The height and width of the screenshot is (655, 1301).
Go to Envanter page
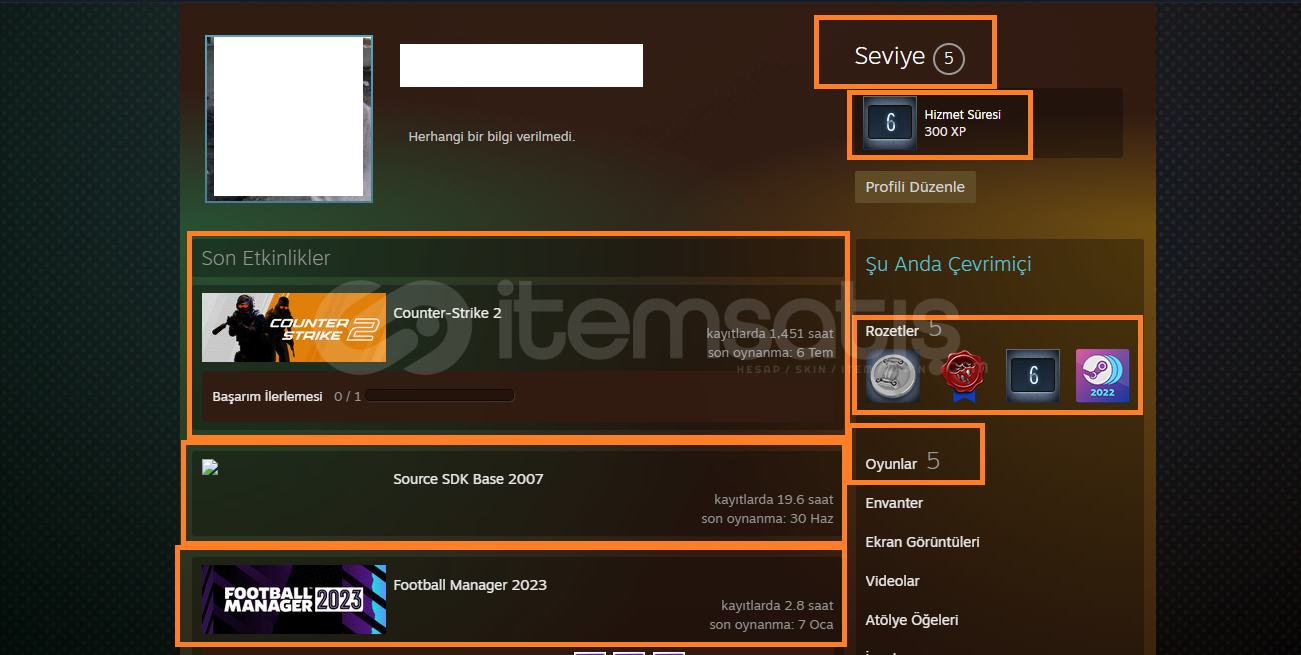(894, 503)
